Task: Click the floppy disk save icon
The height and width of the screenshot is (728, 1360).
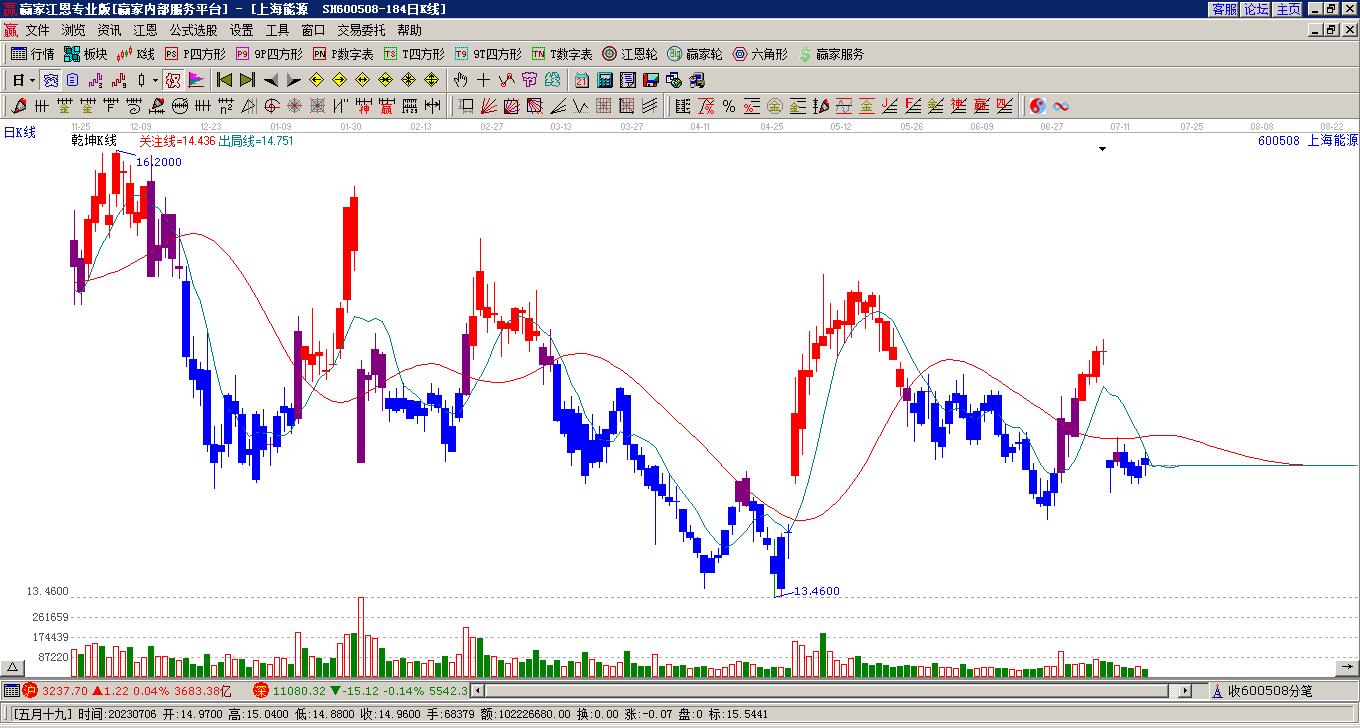Action: 650,80
